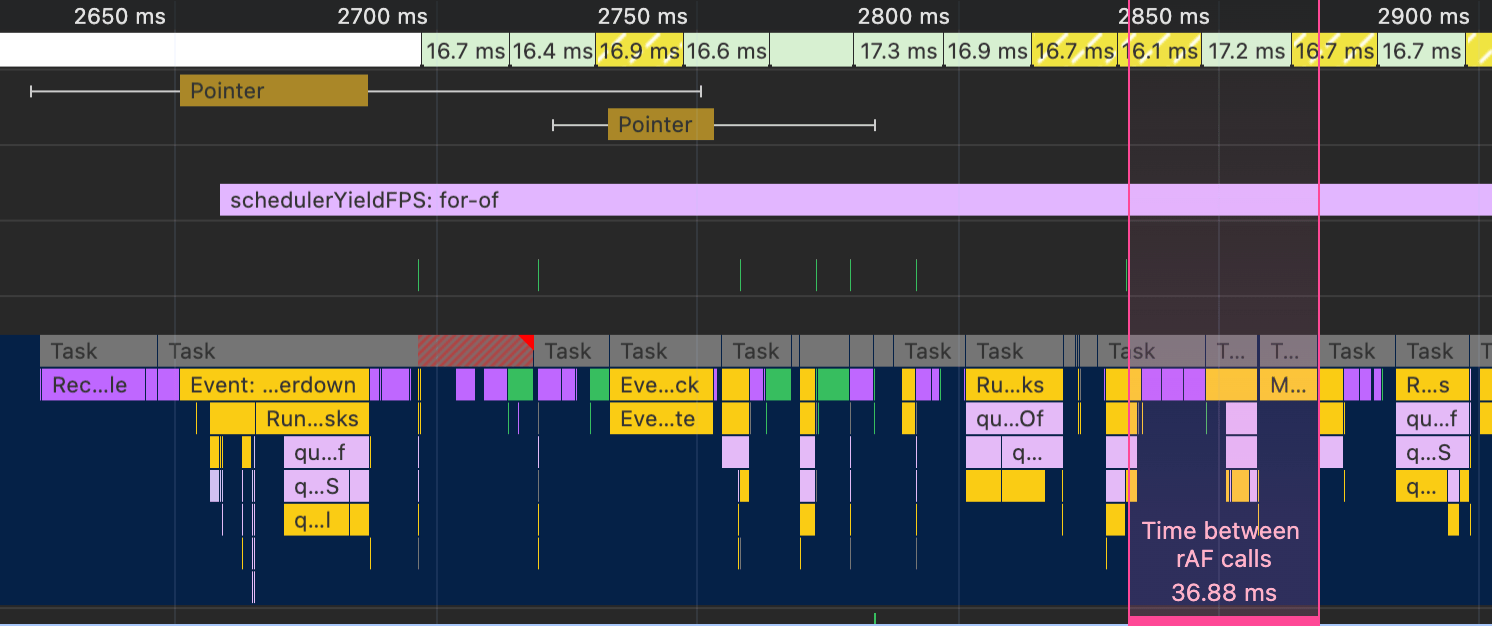Select the R...s yellow entry

pos(1433,385)
